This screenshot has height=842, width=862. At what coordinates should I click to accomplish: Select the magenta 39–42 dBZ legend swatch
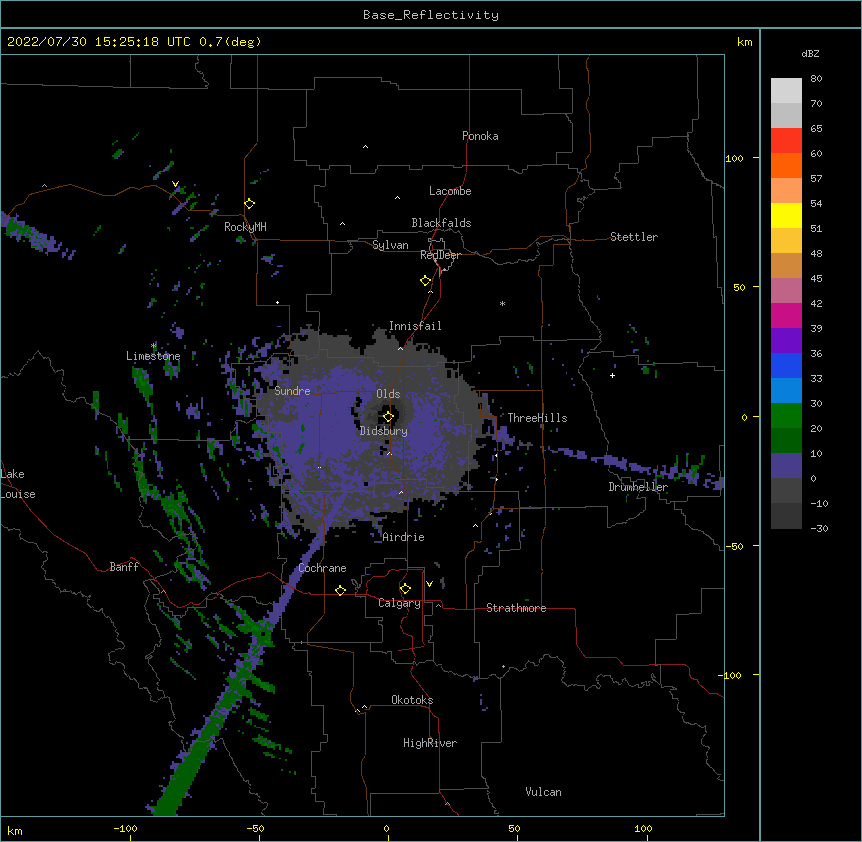pos(786,315)
